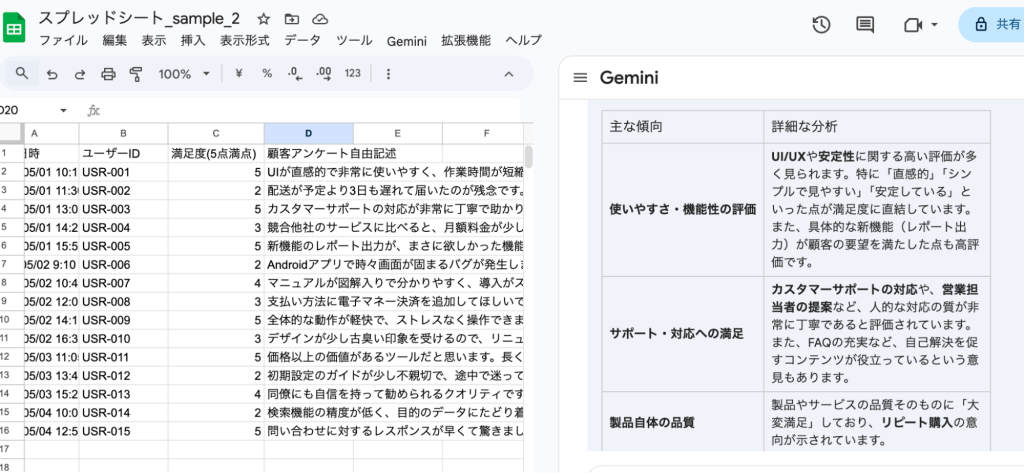
Task: Click the Gemini panel title
Action: tap(629, 78)
